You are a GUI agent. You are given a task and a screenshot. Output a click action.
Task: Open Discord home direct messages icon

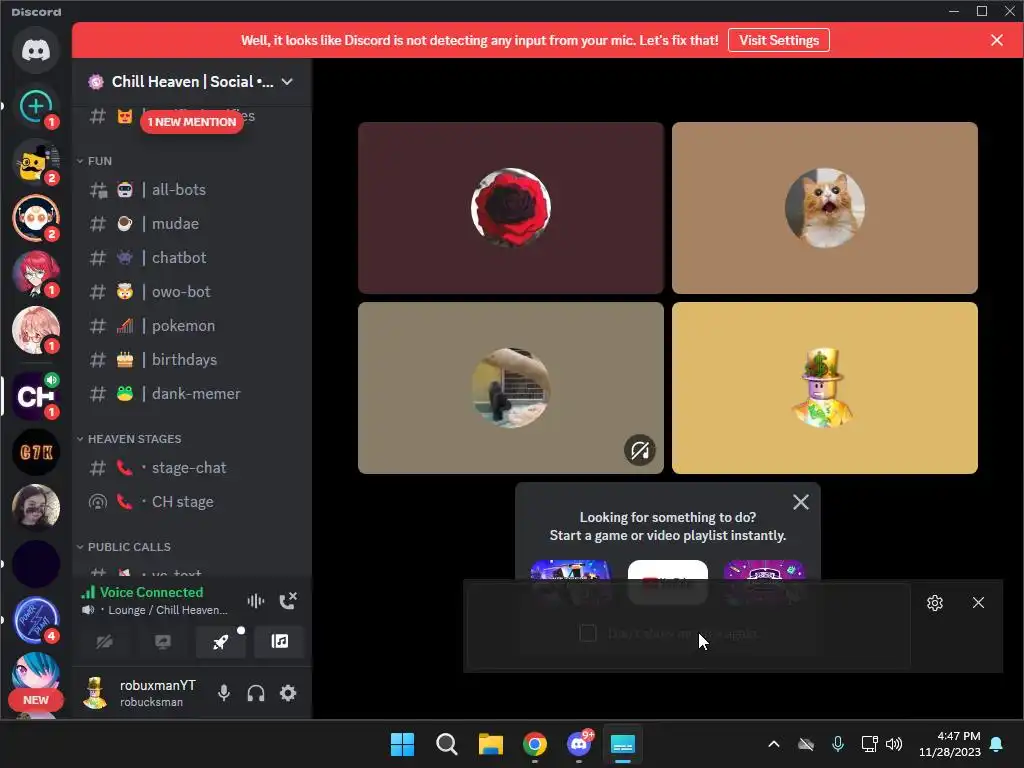point(36,50)
